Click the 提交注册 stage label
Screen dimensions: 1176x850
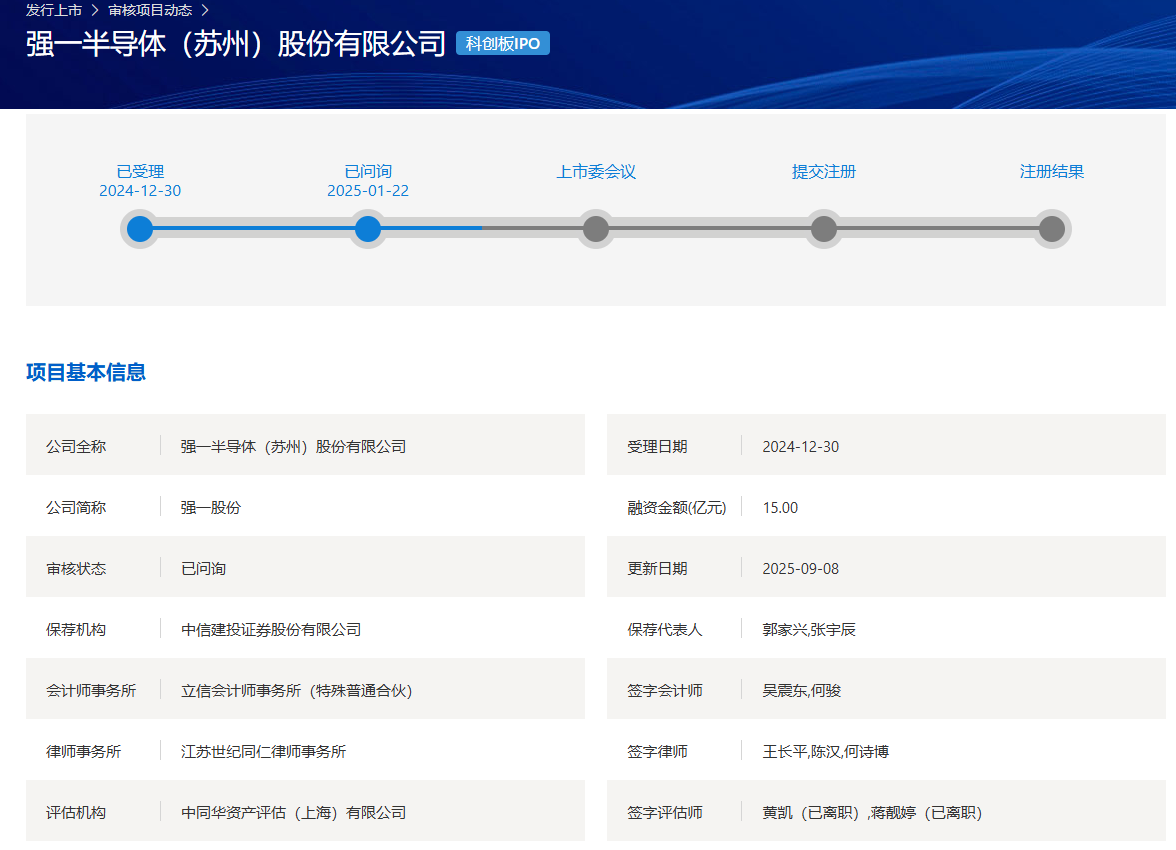[x=824, y=172]
